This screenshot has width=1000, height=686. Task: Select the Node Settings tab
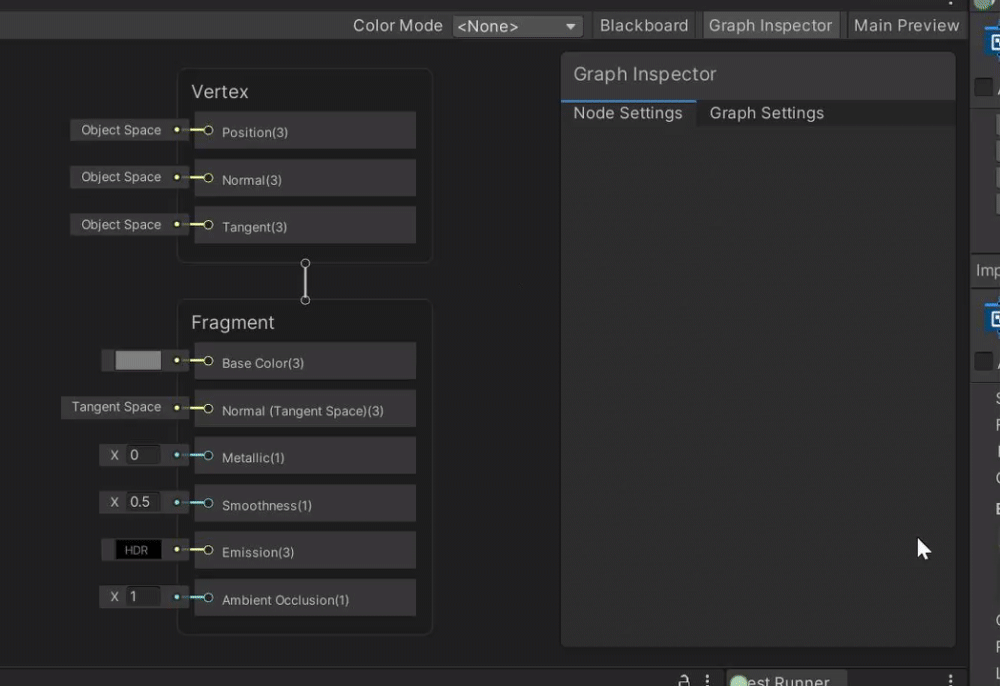click(627, 113)
